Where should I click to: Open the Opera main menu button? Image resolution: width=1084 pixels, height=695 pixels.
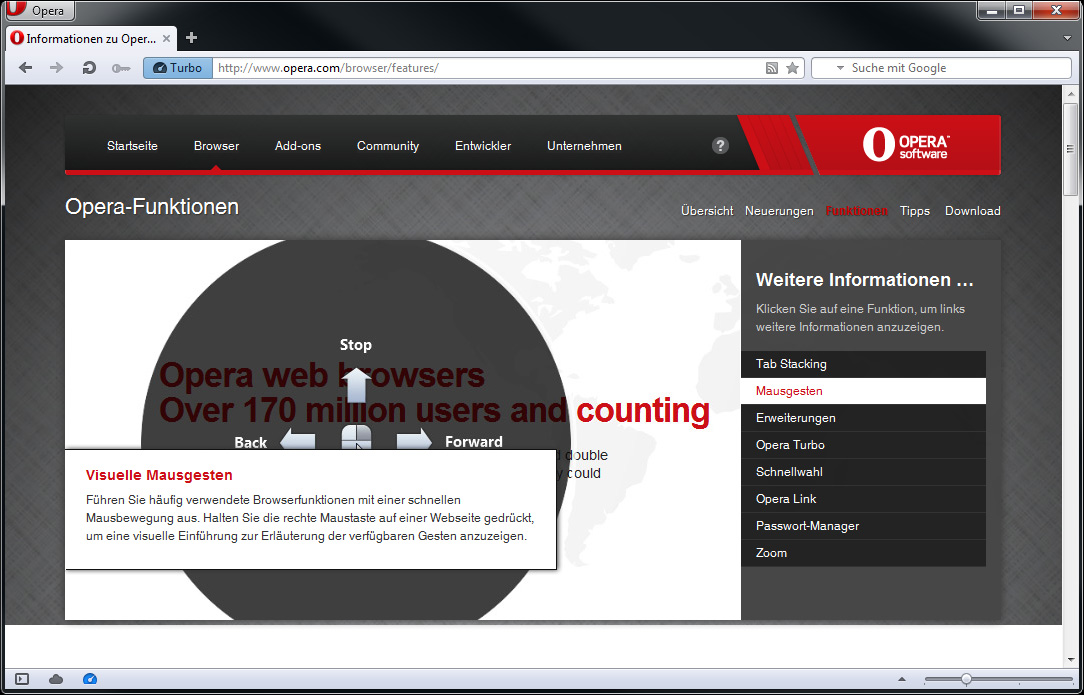pyautogui.click(x=41, y=11)
